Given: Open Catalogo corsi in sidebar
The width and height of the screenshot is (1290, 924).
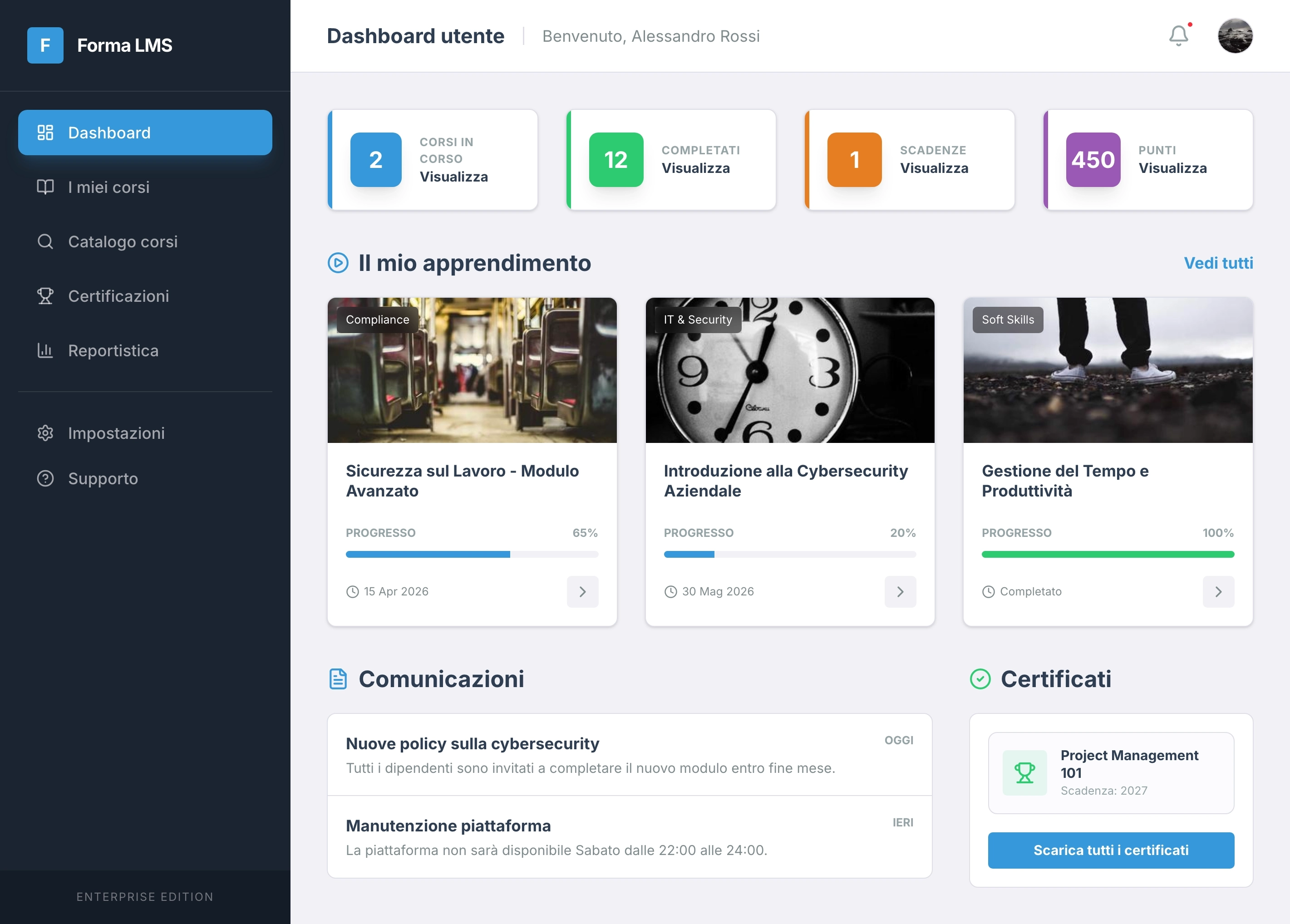Looking at the screenshot, I should point(122,241).
